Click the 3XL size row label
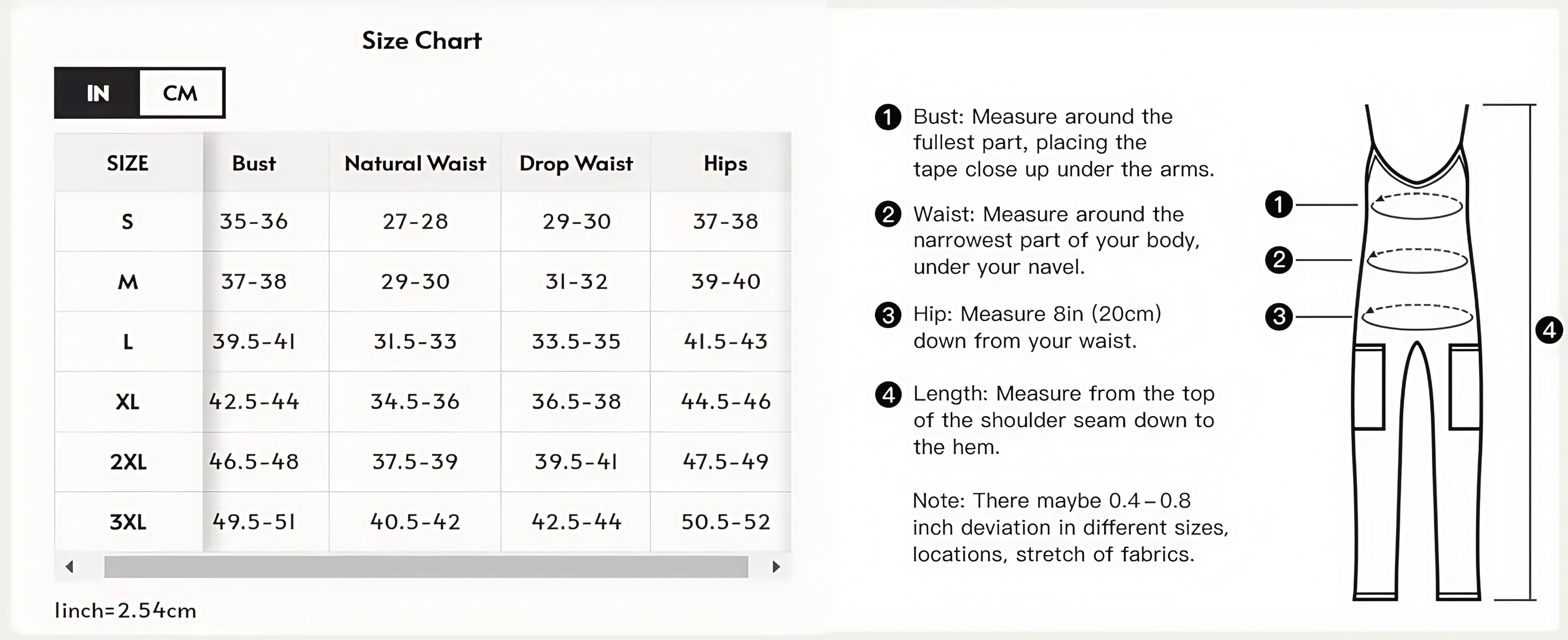This screenshot has height=640, width=1568. [127, 522]
